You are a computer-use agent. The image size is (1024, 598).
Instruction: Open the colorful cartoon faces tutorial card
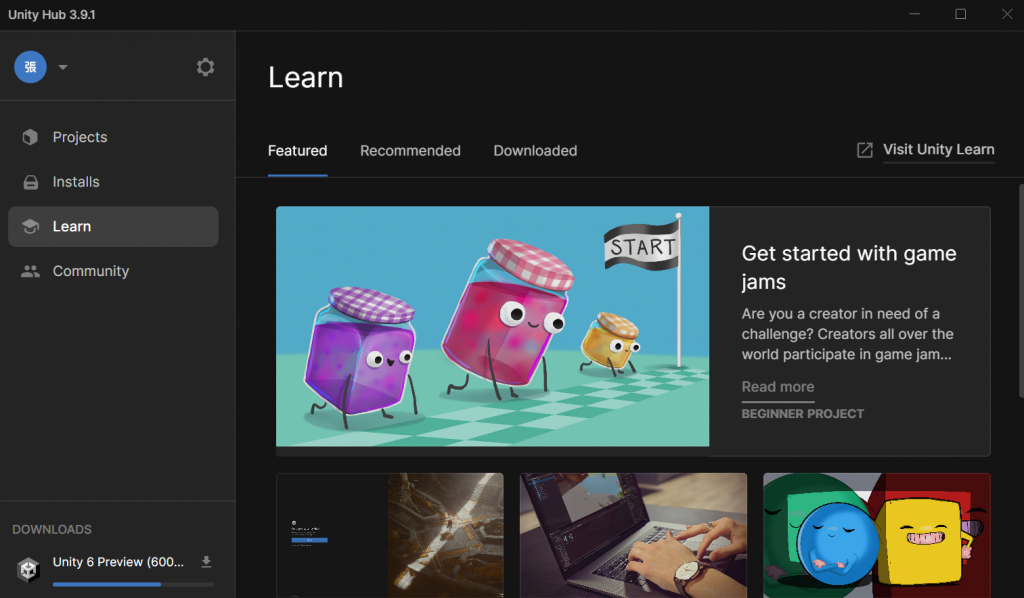876,535
